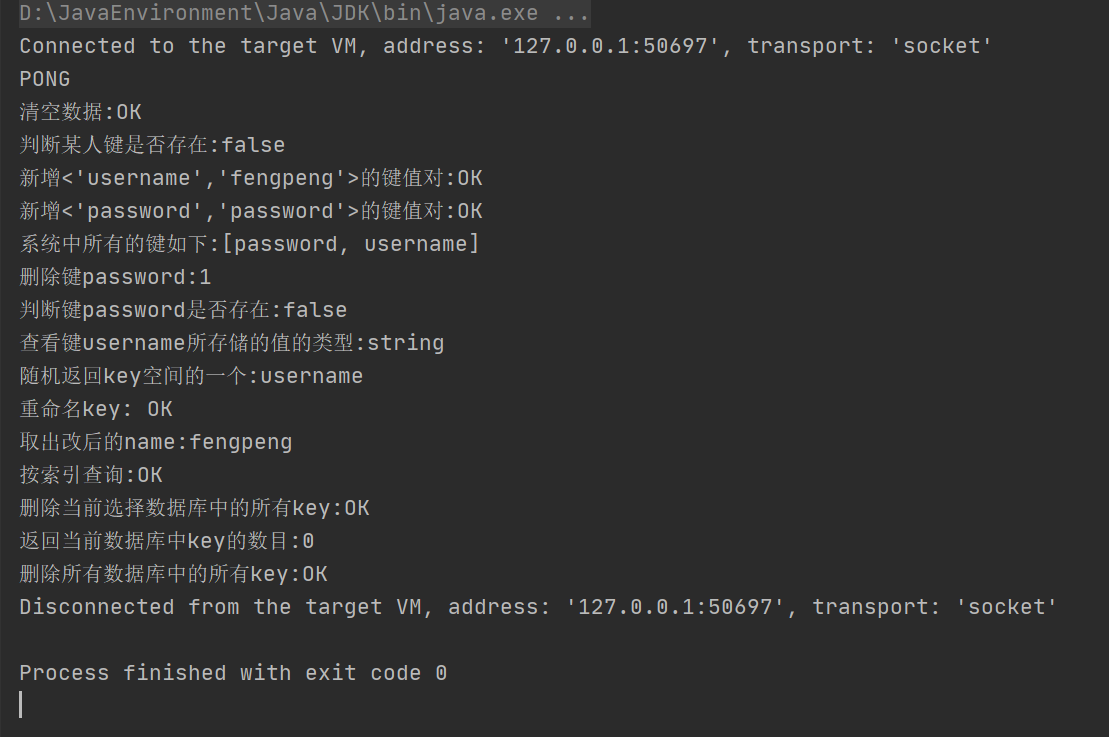Click the '删除当前选择数据库中的所有key:OK' line

coord(194,508)
